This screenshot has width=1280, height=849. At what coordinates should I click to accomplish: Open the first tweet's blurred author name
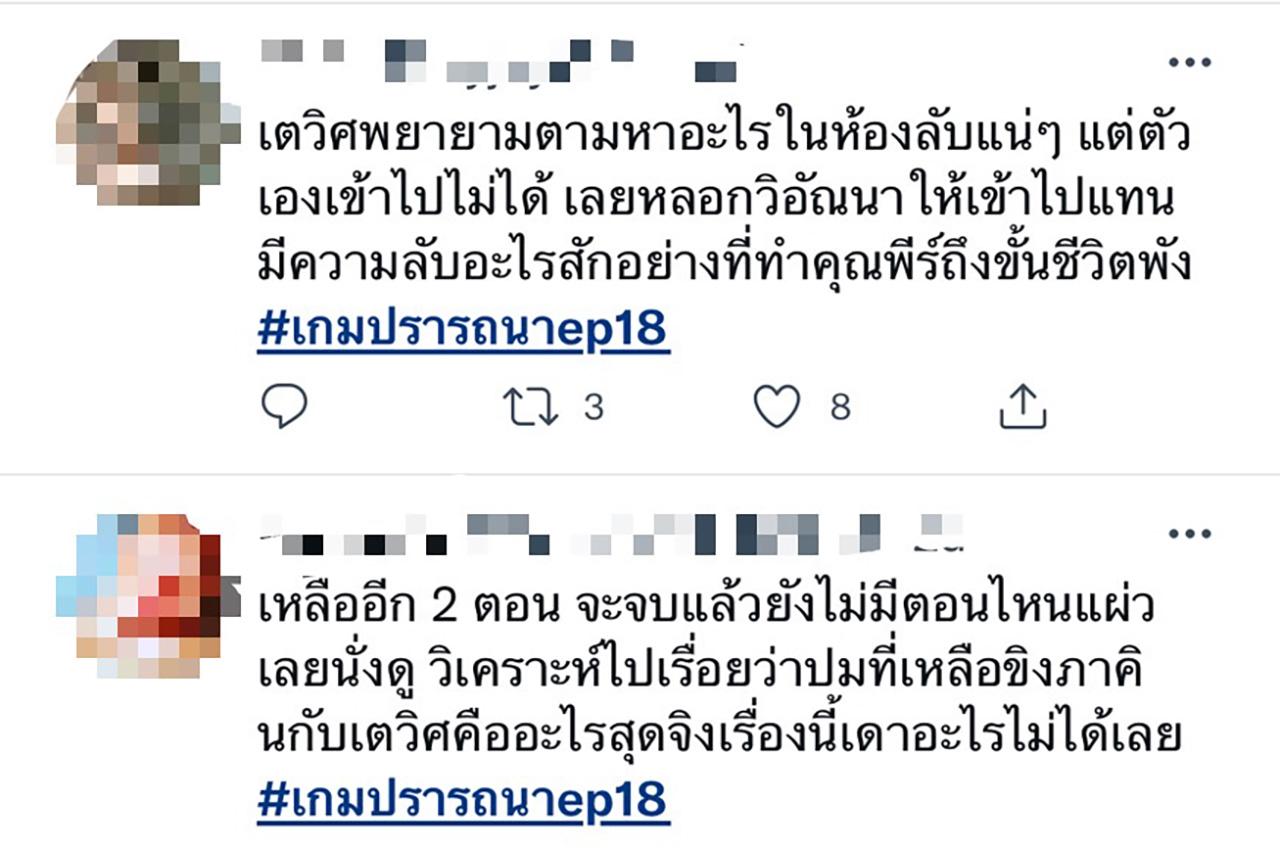pyautogui.click(x=500, y=60)
